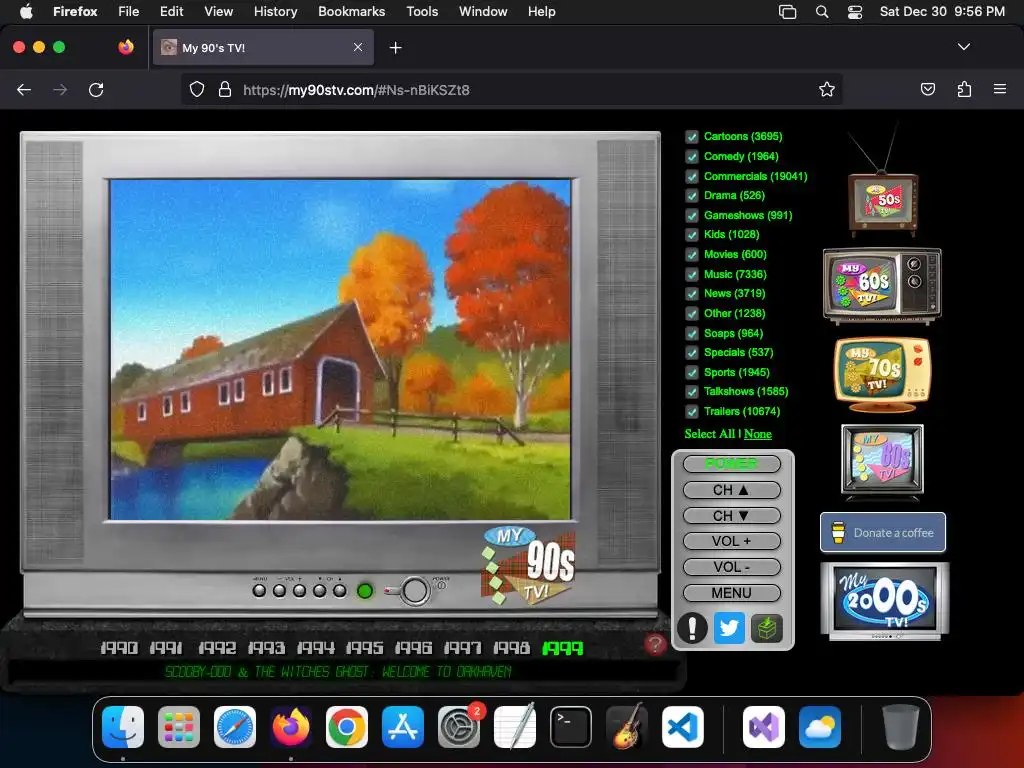This screenshot has width=1024, height=768.
Task: Go back with browser back arrow
Action: (x=24, y=89)
